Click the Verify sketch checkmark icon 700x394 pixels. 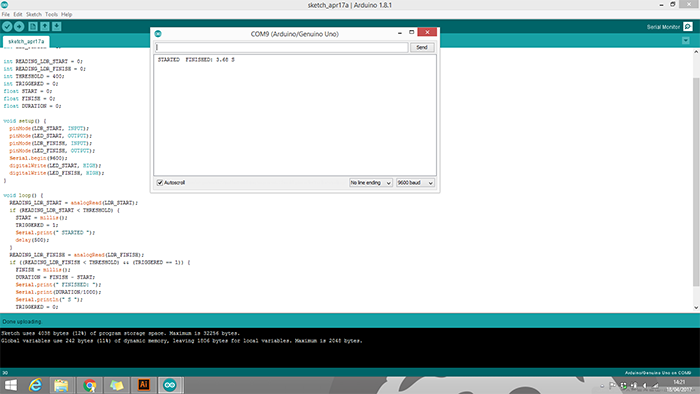click(7, 27)
